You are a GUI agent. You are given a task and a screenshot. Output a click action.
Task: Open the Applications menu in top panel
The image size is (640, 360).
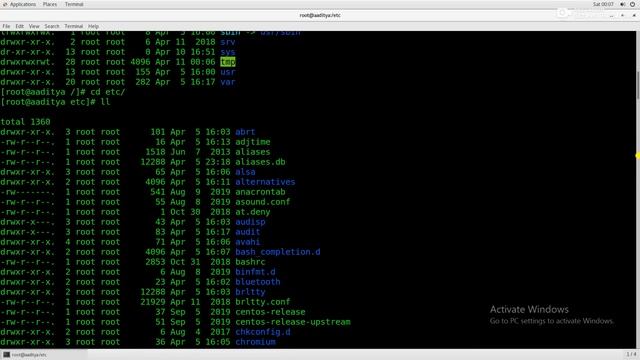[22, 4]
